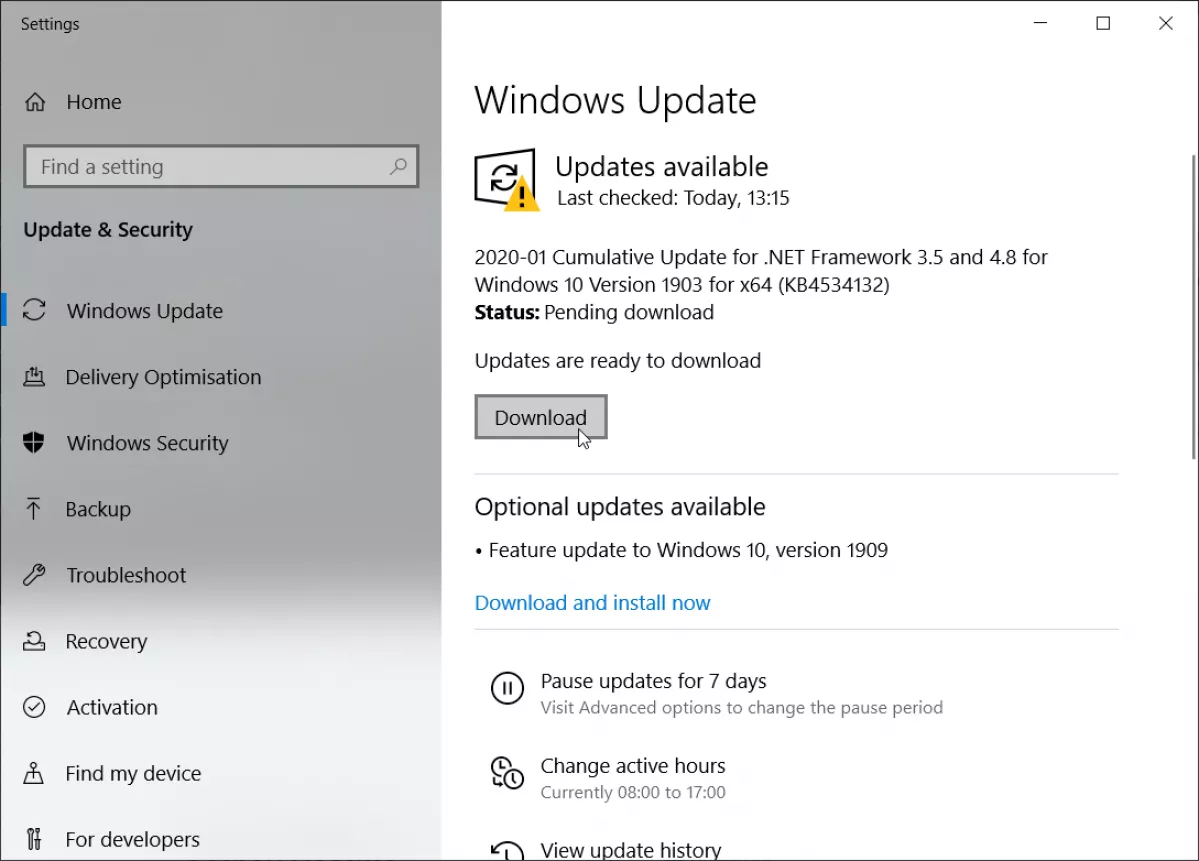Maximize the Settings window
The width and height of the screenshot is (1199, 861).
[1103, 23]
